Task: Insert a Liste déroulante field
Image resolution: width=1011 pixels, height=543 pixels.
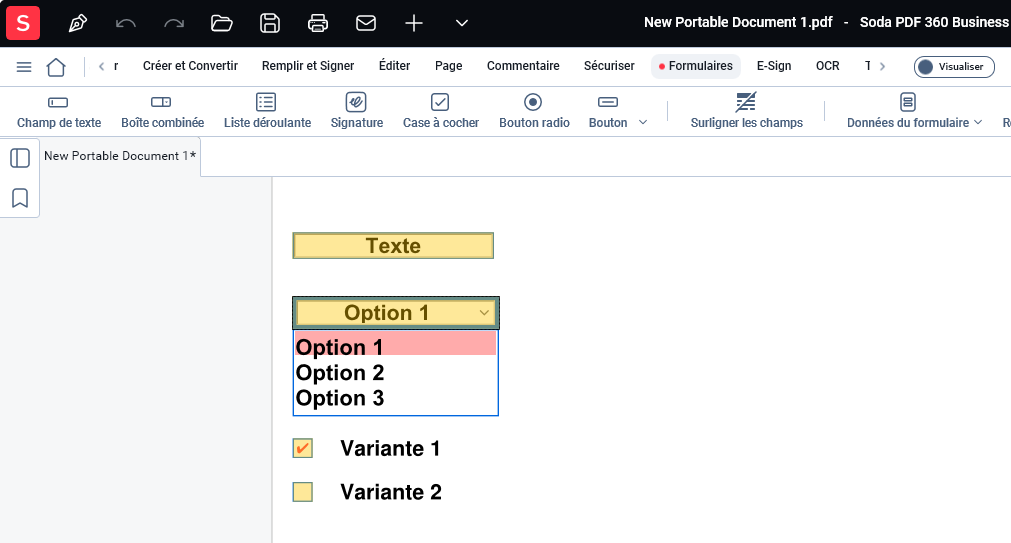Action: tap(267, 112)
